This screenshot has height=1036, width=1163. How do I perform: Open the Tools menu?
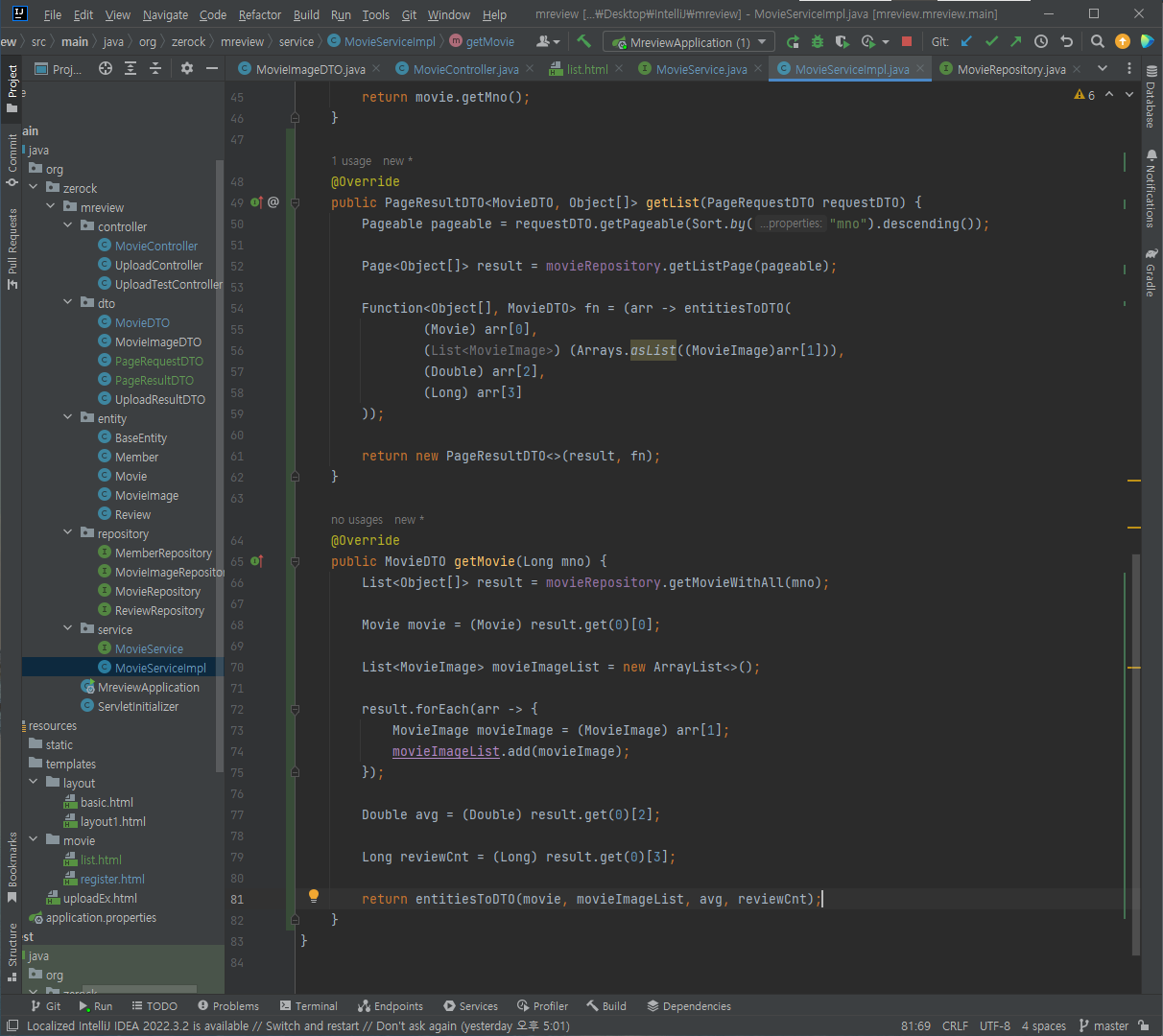pos(376,14)
